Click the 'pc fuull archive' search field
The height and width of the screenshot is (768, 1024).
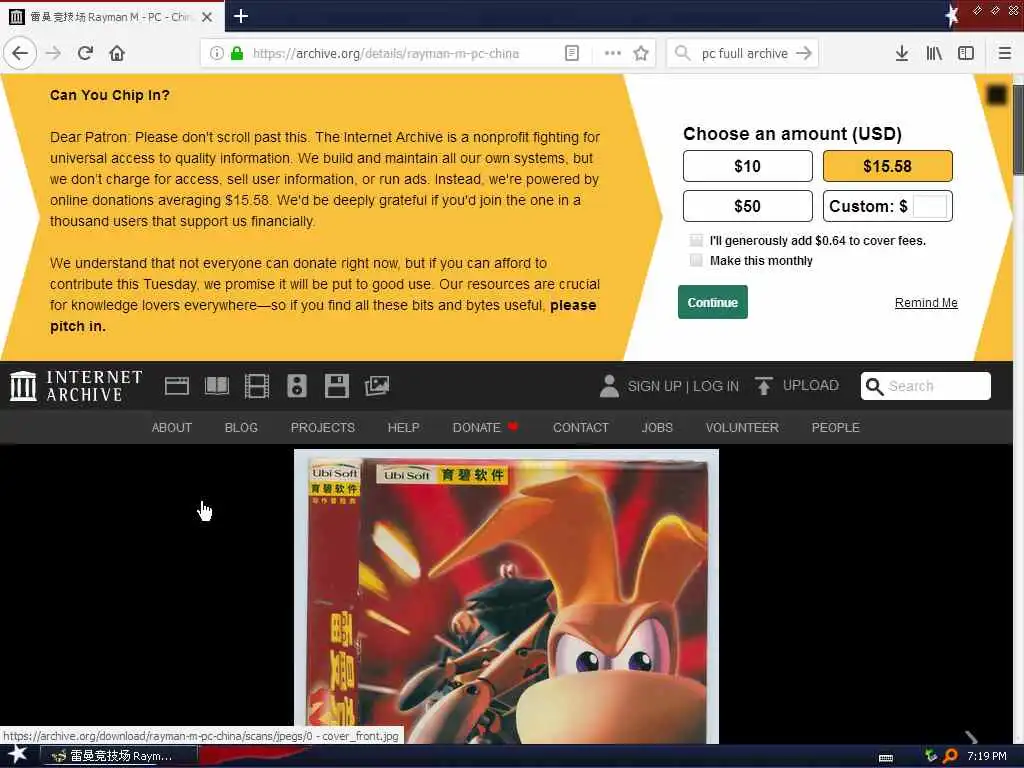[744, 53]
